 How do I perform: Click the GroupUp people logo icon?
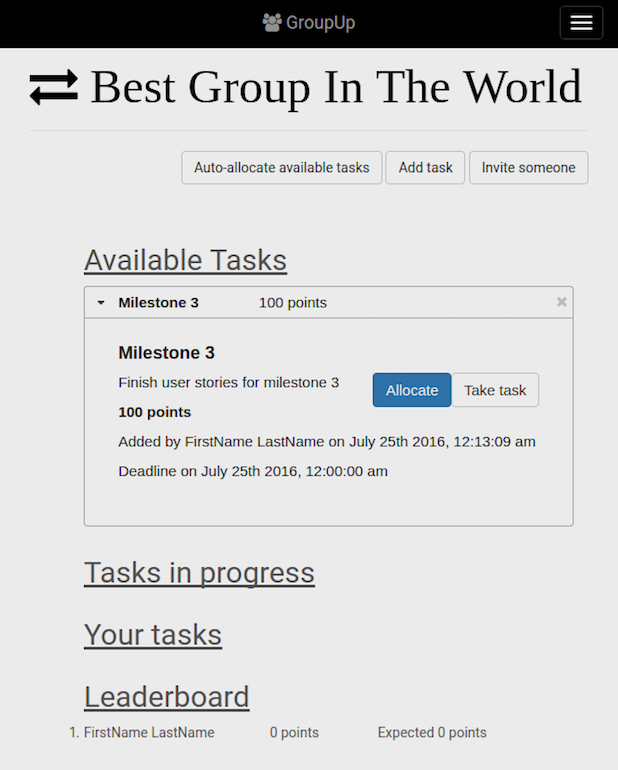(272, 23)
